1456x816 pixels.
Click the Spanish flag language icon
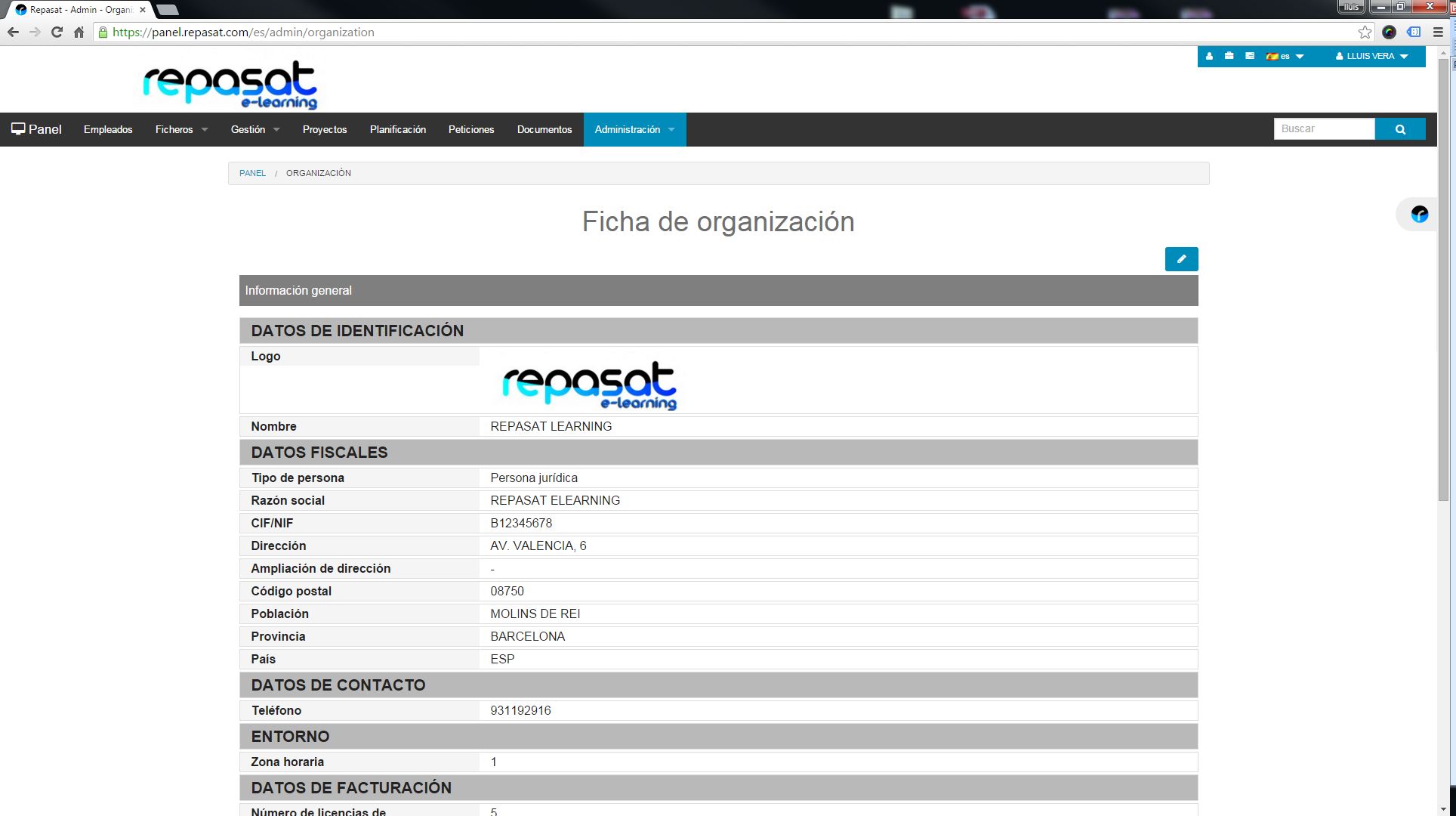(x=1272, y=57)
